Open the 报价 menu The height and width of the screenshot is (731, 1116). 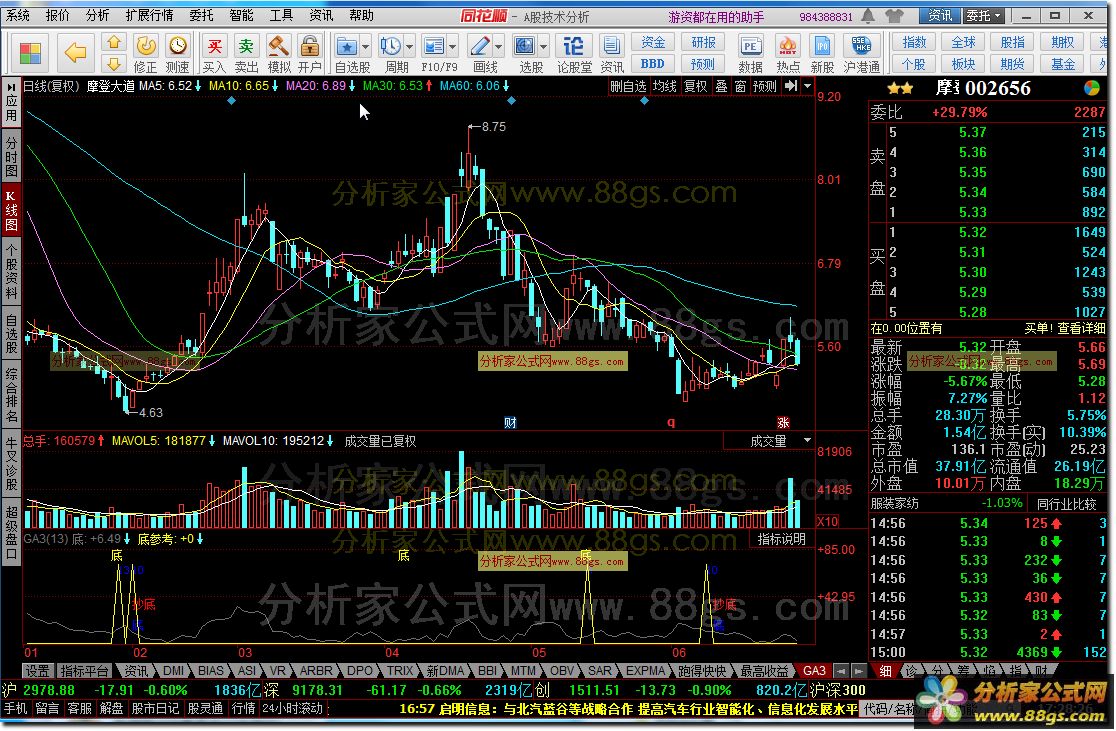57,15
